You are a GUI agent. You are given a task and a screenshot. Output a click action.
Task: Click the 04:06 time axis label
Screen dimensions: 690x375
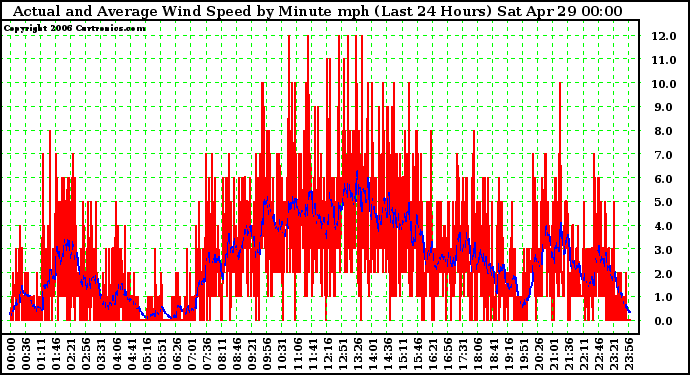pyautogui.click(x=116, y=354)
